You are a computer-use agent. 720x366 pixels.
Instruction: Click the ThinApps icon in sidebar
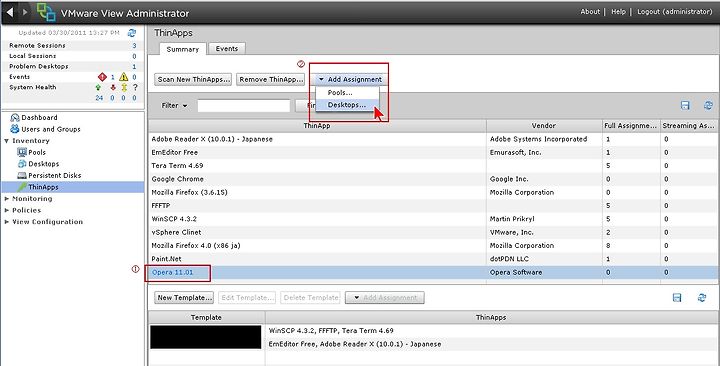(x=22, y=186)
